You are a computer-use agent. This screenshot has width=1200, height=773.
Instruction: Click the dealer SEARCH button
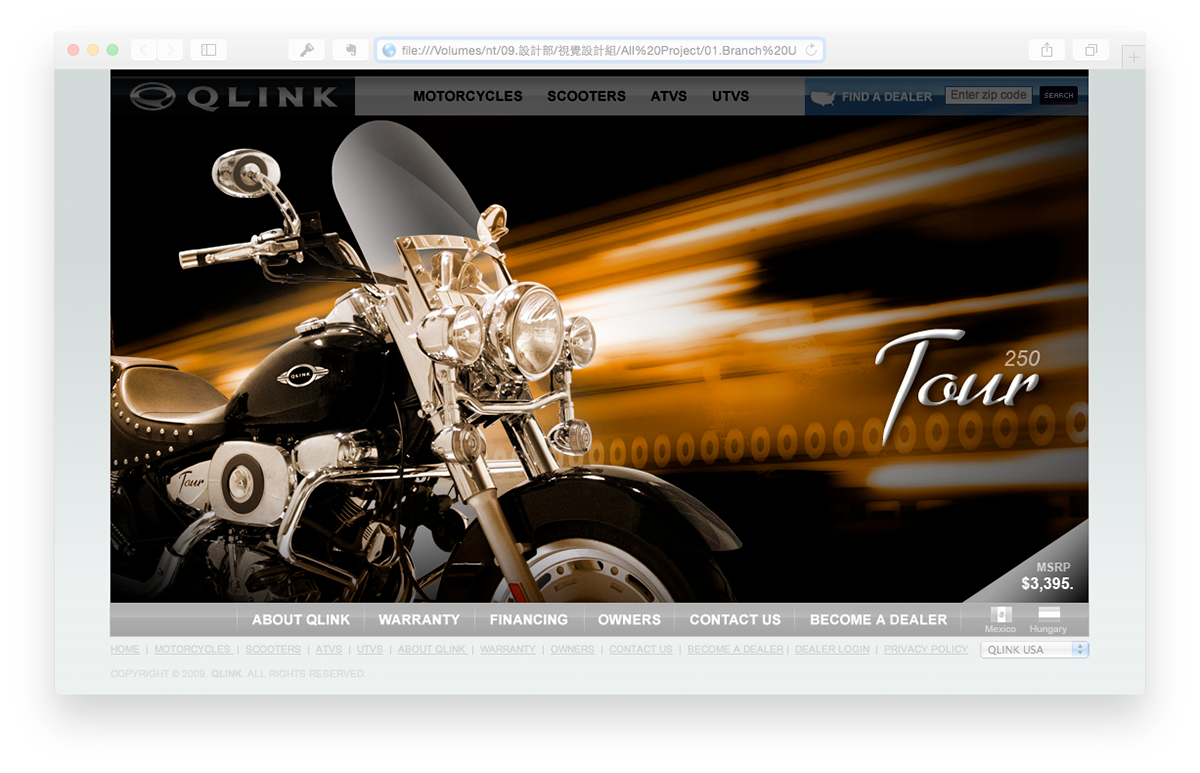[x=1058, y=96]
